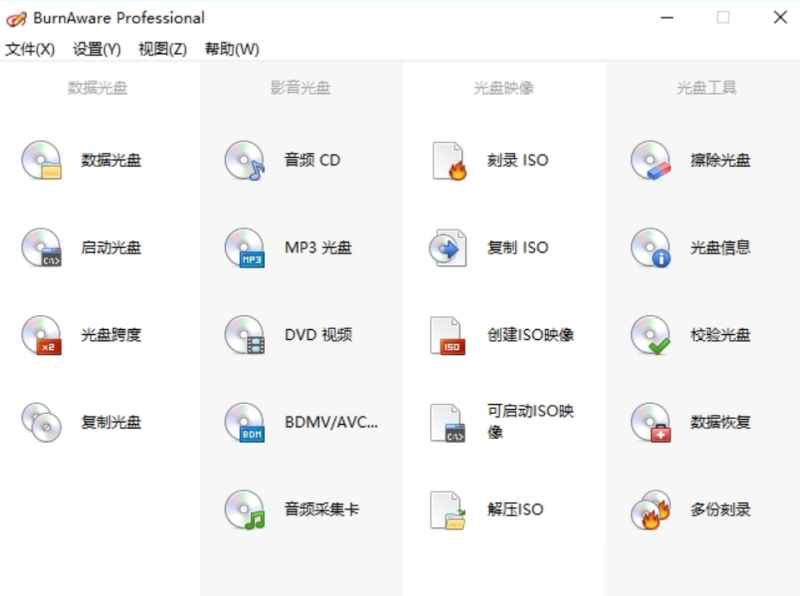This screenshot has width=800, height=596.
Task: Select the 校验光盘 green check icon
Action: 651,335
